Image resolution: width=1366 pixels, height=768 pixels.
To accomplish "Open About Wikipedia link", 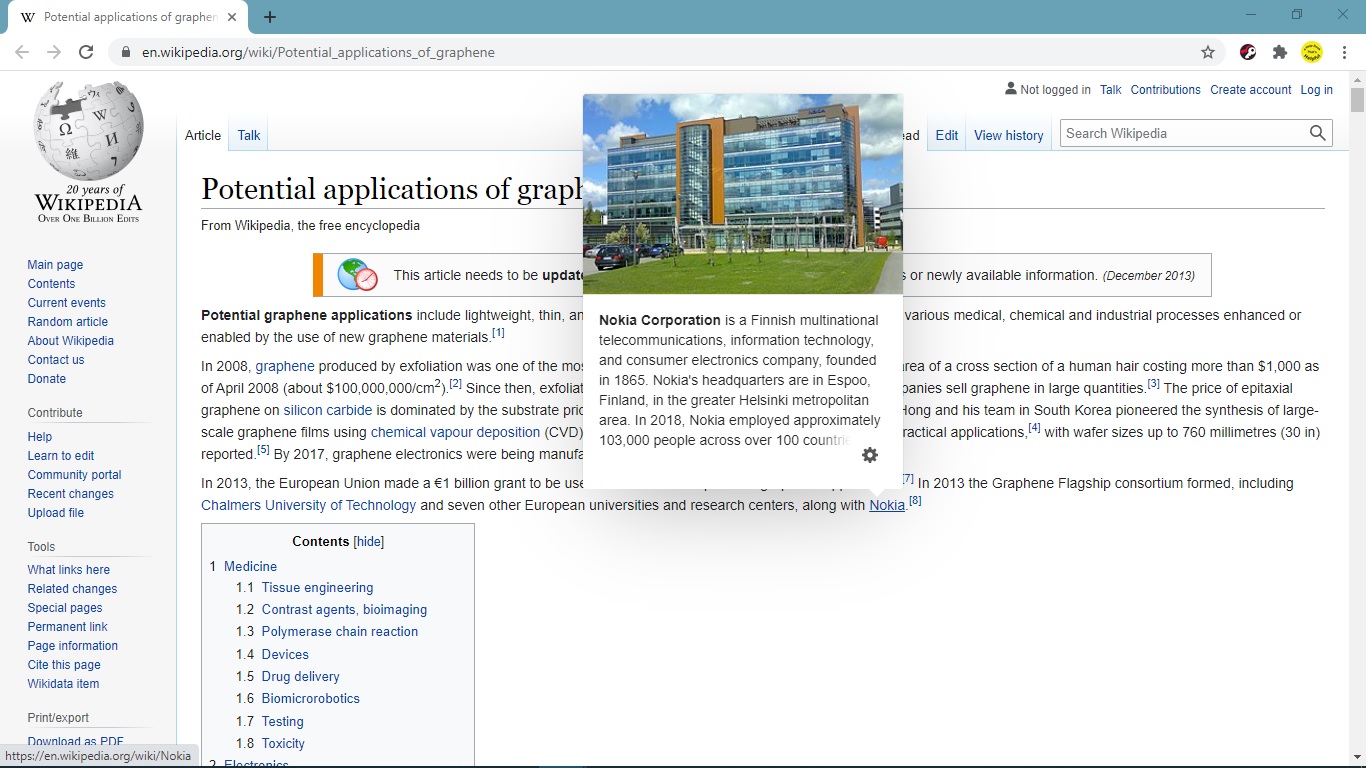I will (71, 341).
